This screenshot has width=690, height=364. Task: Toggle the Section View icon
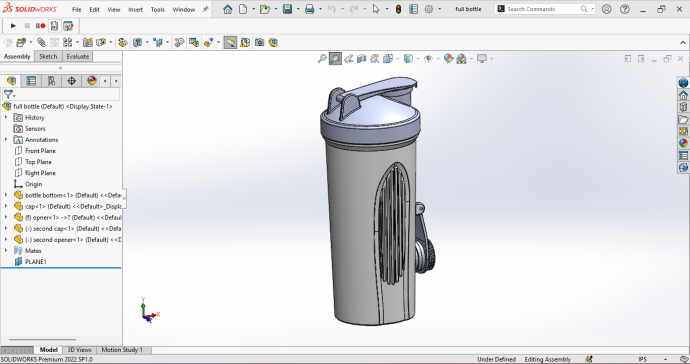362,59
